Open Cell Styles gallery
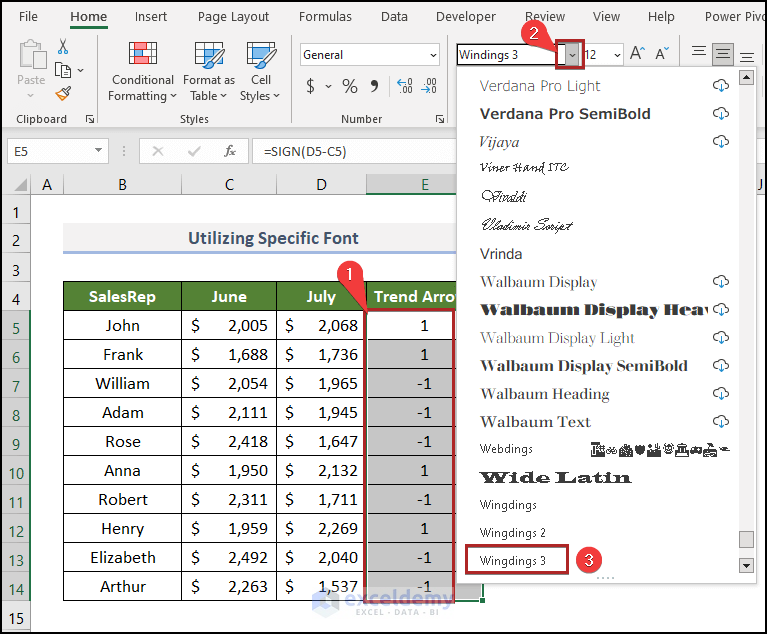 pos(260,71)
